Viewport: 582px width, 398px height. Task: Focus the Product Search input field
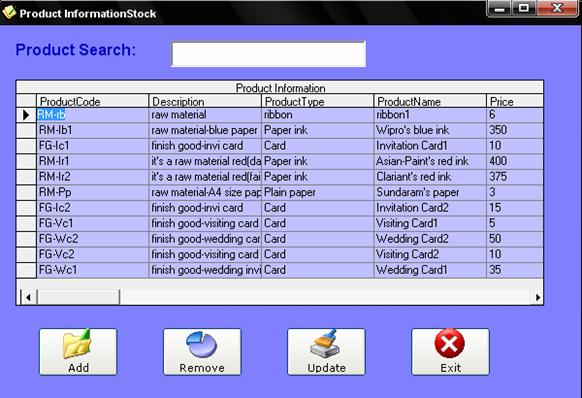coord(269,54)
